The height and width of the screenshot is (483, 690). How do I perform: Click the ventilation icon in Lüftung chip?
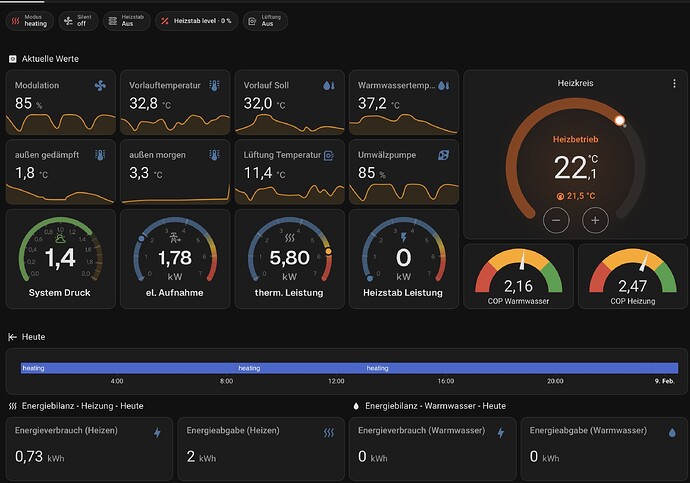pyautogui.click(x=252, y=21)
